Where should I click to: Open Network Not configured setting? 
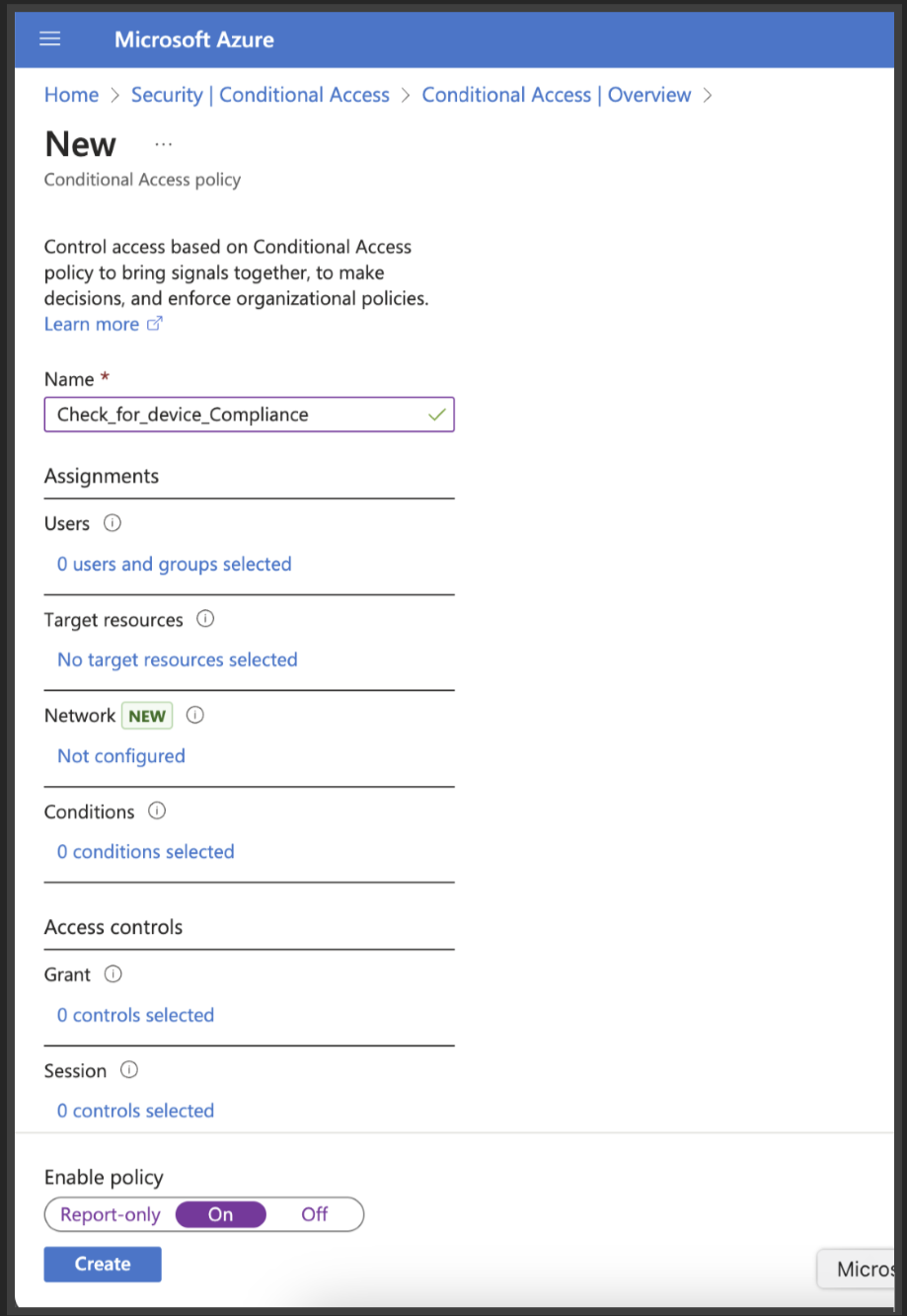(x=121, y=756)
